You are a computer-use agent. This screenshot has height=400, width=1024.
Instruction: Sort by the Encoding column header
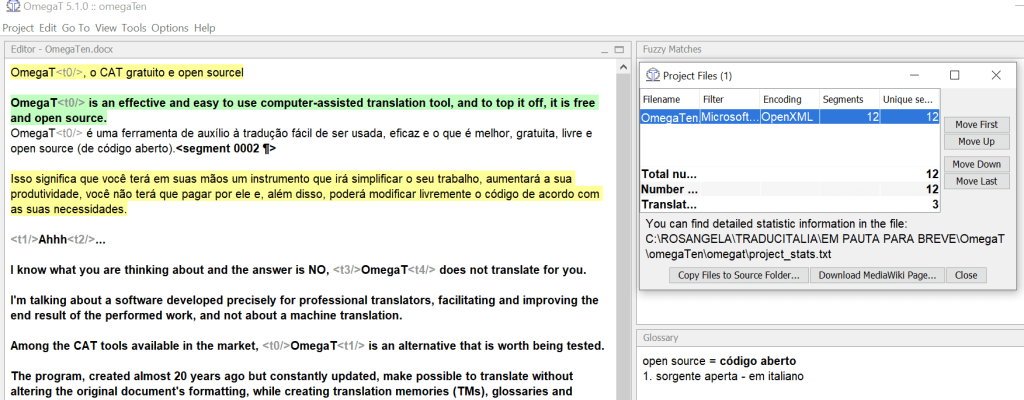789,99
